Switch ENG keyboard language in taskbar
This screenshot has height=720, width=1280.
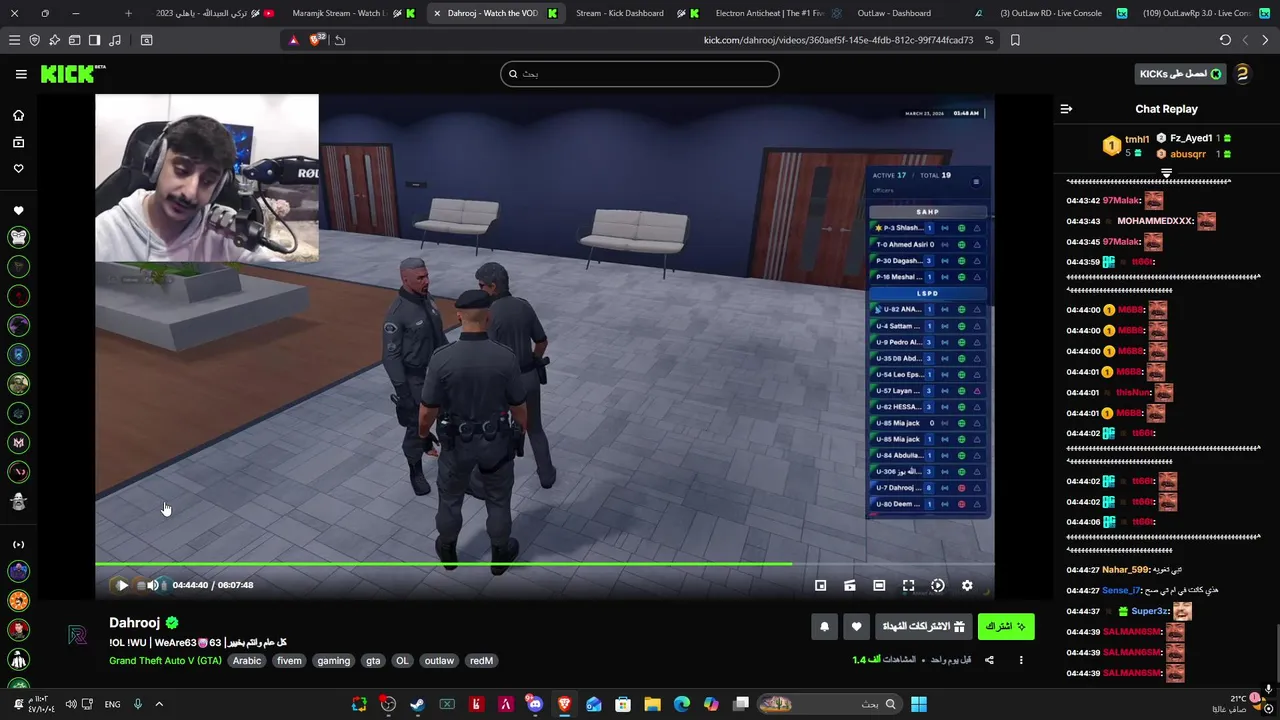click(112, 704)
